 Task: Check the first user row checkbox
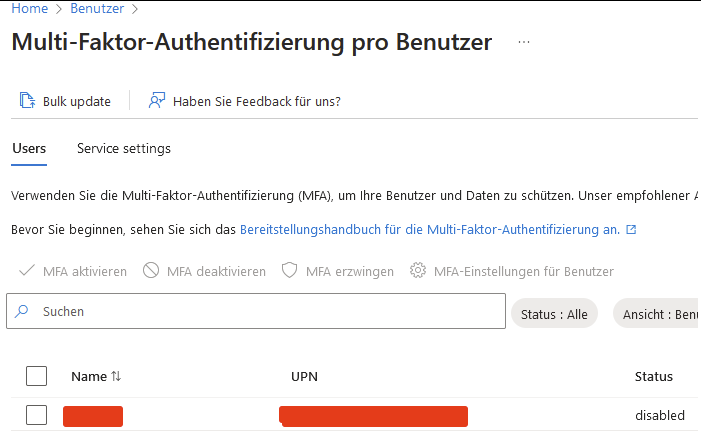(37, 415)
